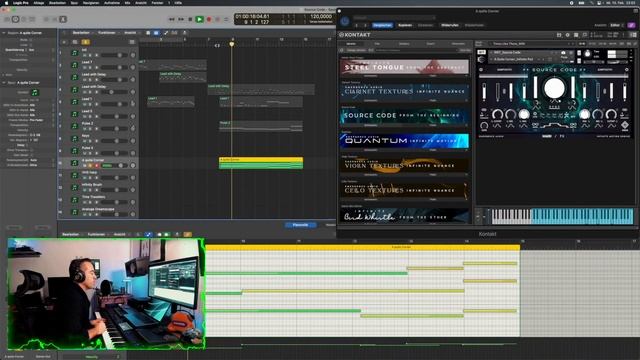
Task: Click the Vergleichen button in plug-in header
Action: coord(382,25)
